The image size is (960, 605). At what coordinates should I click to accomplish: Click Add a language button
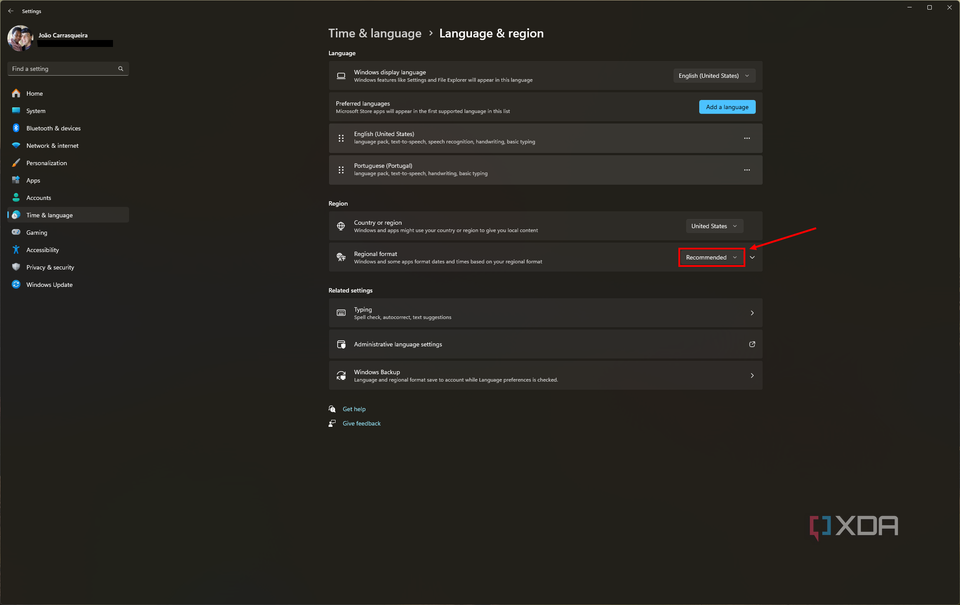(727, 107)
